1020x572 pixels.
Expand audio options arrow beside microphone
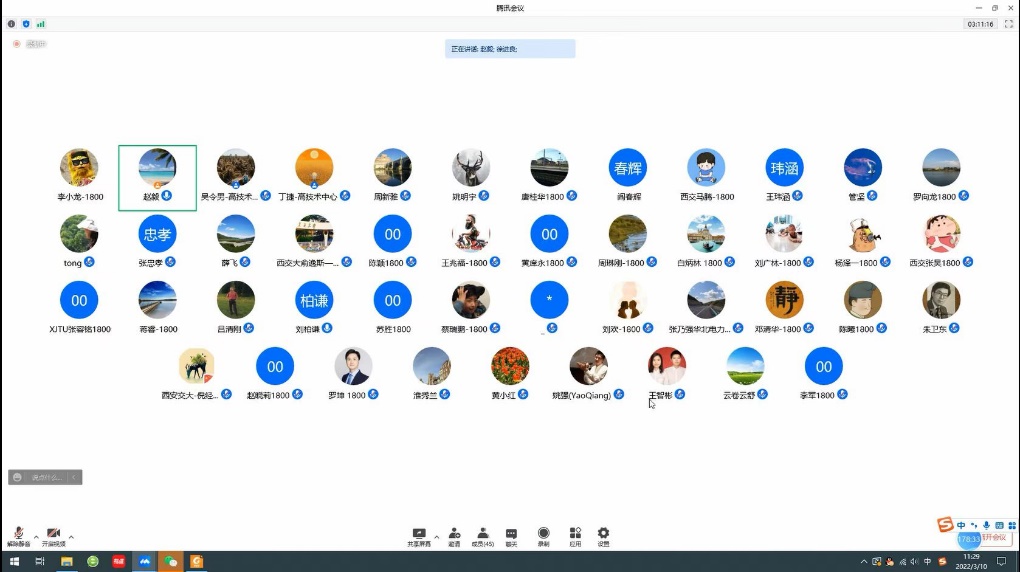point(36,537)
